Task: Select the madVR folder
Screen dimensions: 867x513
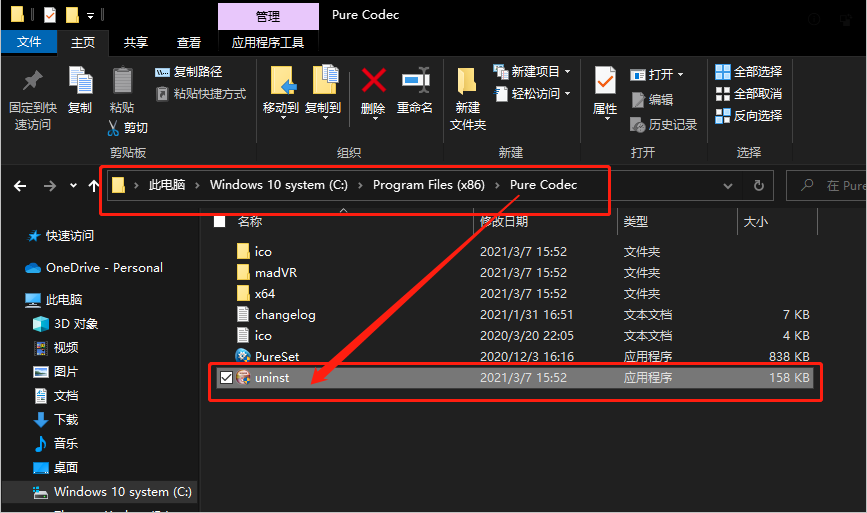Action: [x=267, y=273]
